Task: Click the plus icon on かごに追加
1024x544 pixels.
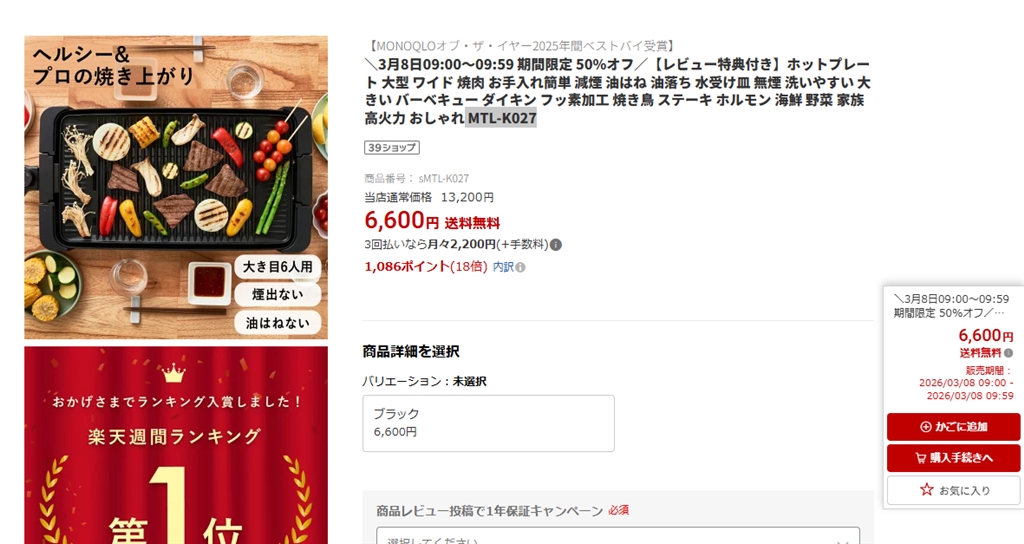Action: click(x=925, y=427)
